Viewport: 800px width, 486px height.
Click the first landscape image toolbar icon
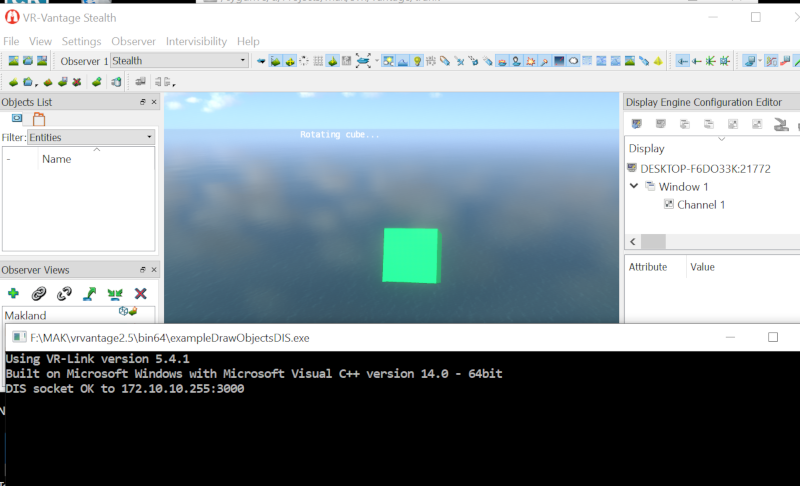[13, 61]
